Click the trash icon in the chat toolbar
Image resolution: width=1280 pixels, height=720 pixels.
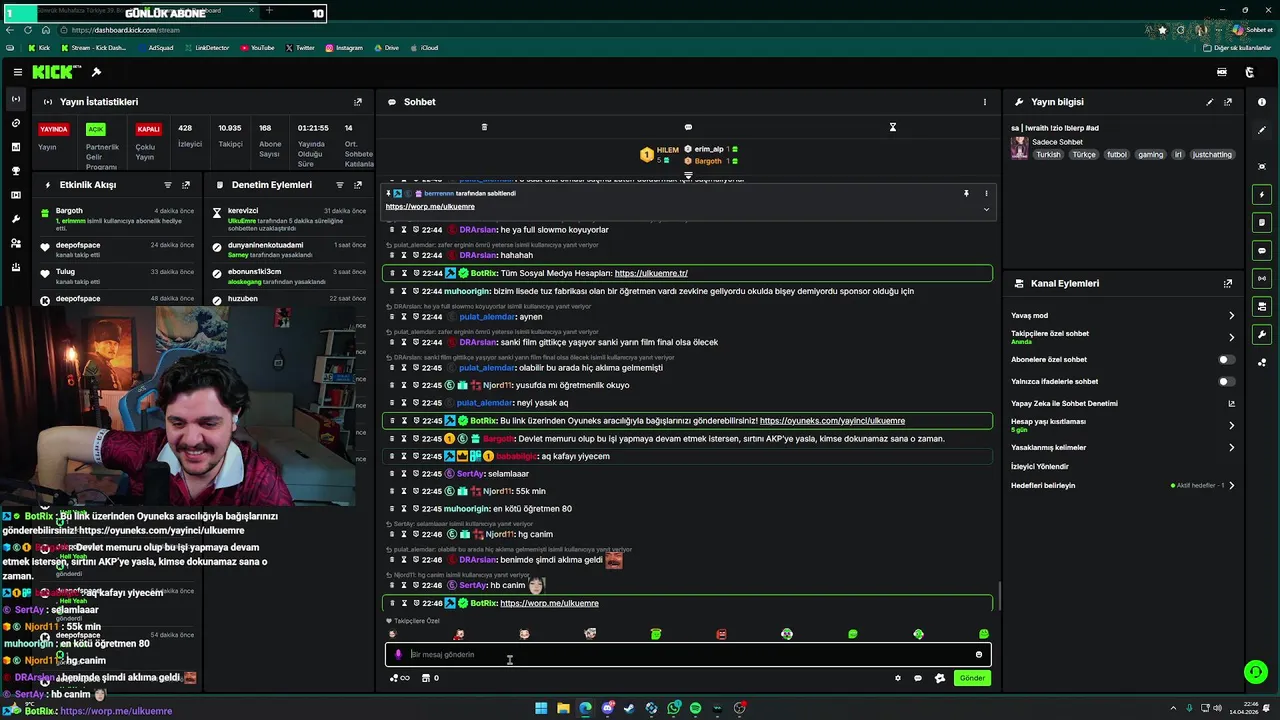pyautogui.click(x=484, y=127)
